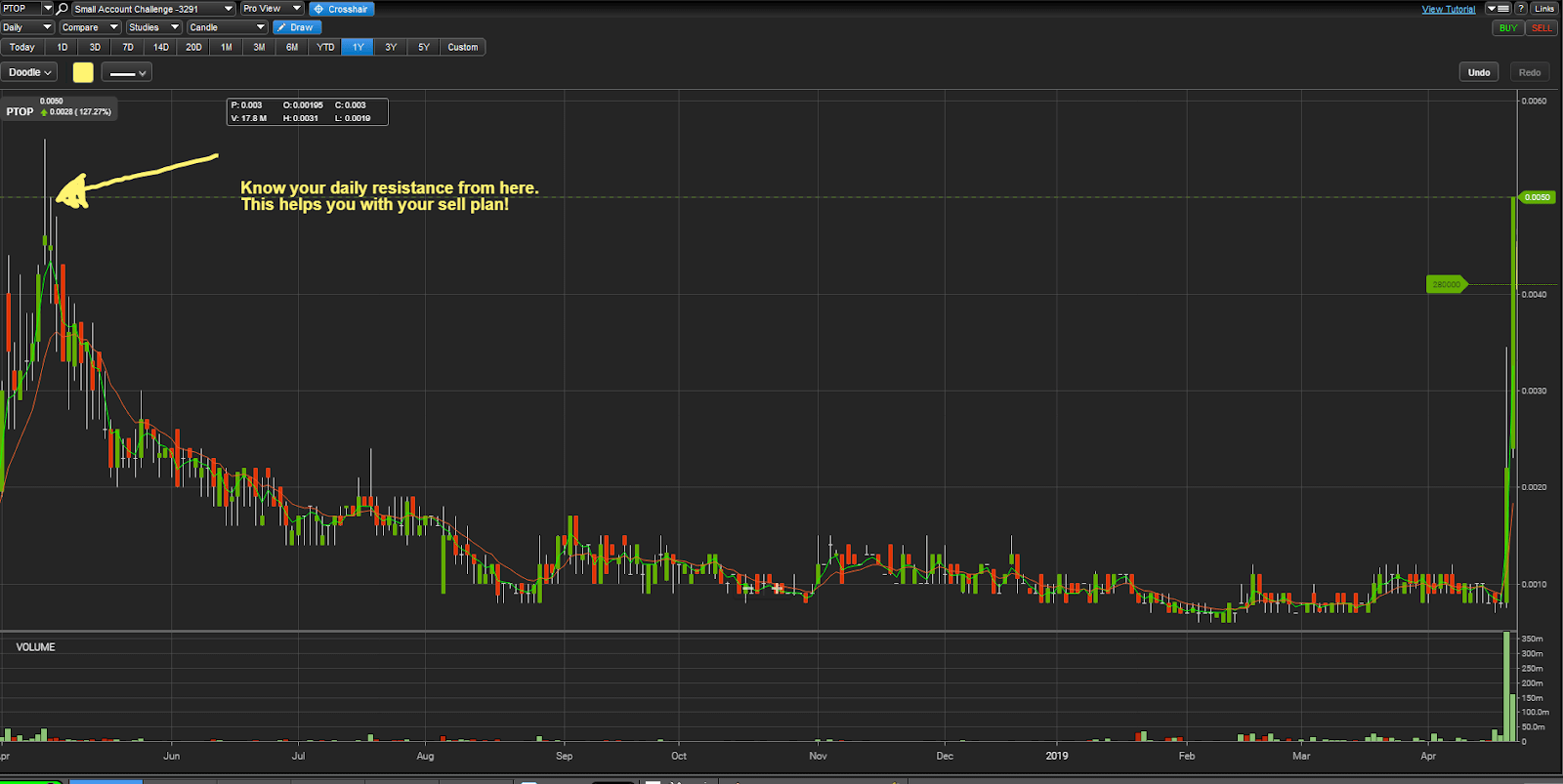The height and width of the screenshot is (784, 1563).
Task: Open the Candle chart type dropdown
Action: [227, 27]
